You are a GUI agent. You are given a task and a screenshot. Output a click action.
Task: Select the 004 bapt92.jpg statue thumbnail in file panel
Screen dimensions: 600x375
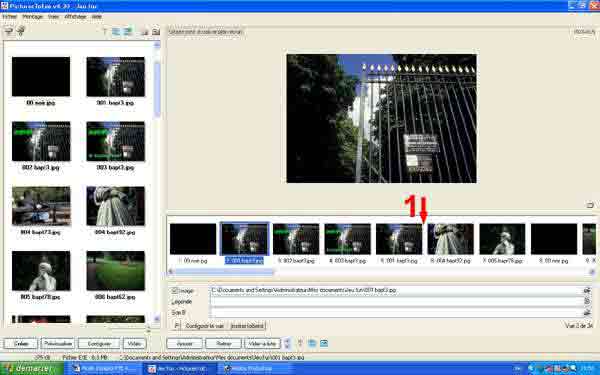point(116,206)
